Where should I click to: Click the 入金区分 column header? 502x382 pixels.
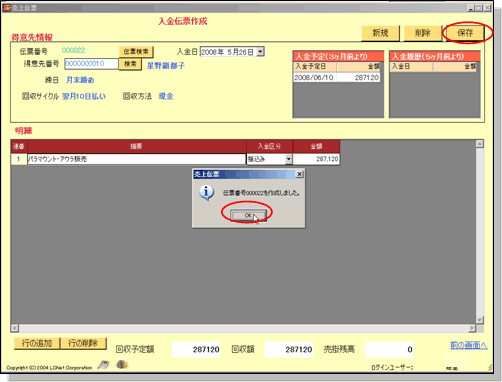pyautogui.click(x=269, y=146)
